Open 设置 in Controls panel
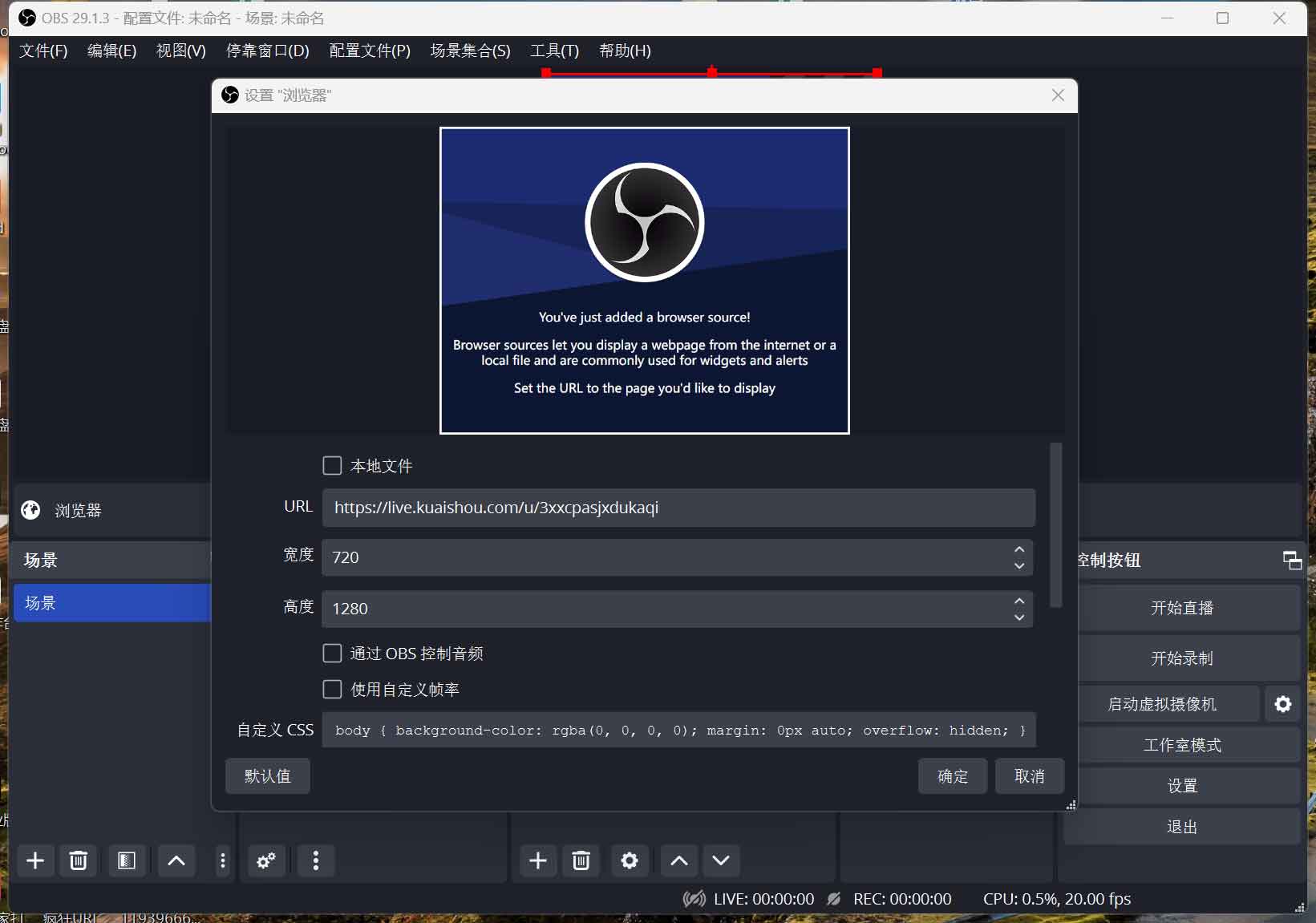 point(1182,786)
